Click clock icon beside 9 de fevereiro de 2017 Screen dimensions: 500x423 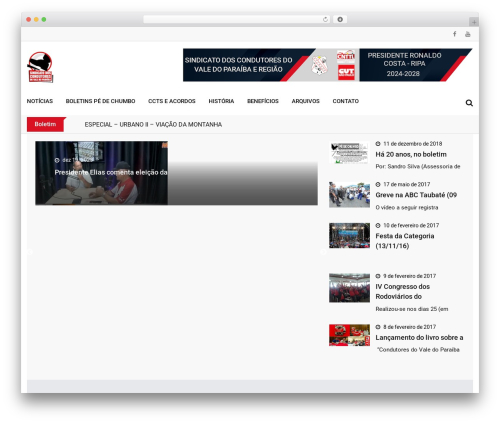pyautogui.click(x=378, y=276)
